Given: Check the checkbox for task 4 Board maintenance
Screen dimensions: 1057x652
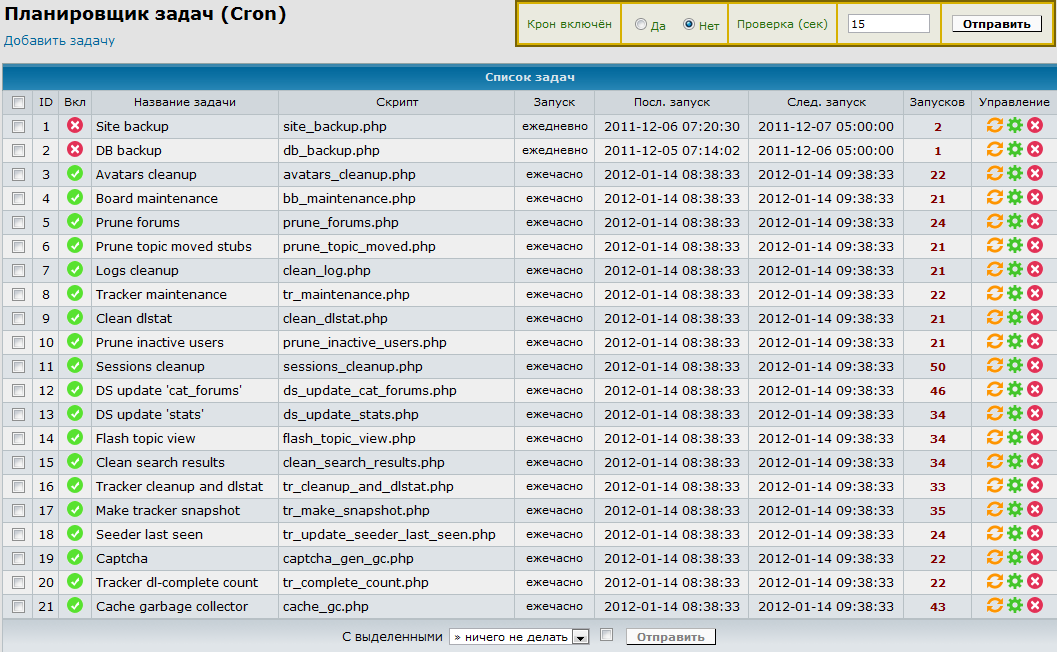Looking at the screenshot, I should point(18,198).
